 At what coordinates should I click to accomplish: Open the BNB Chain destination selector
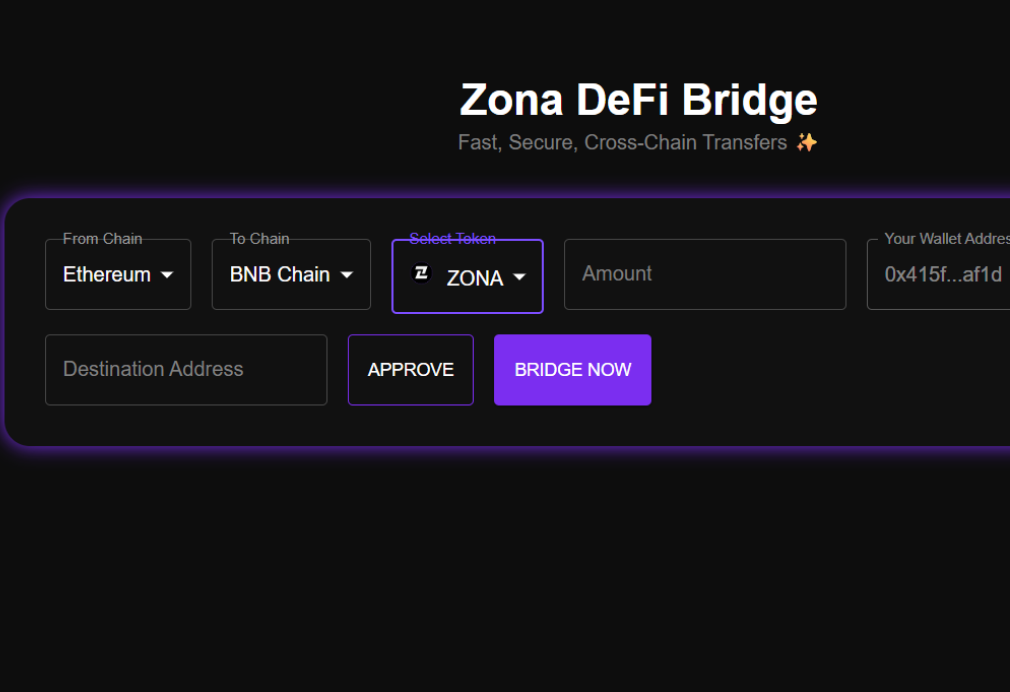tap(291, 274)
